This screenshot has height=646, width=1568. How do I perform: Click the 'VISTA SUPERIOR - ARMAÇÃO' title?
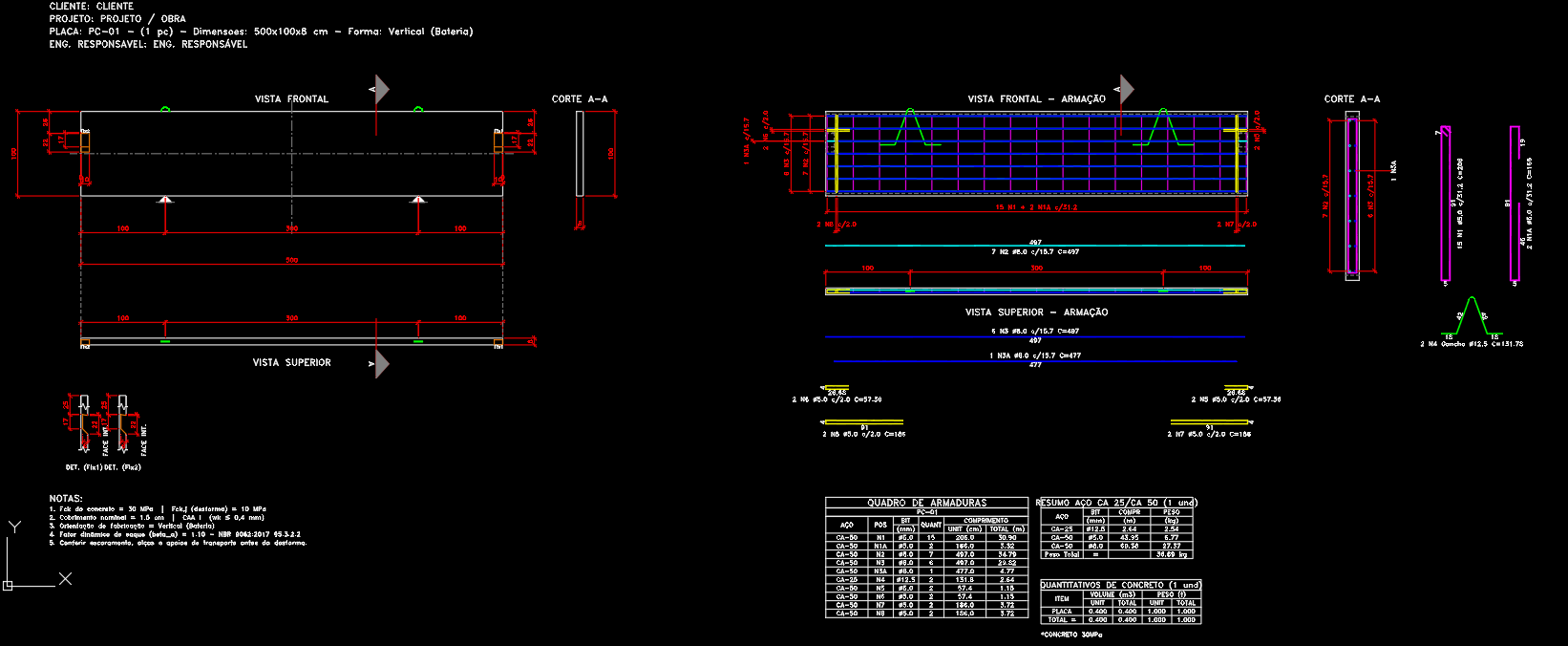(x=1036, y=312)
